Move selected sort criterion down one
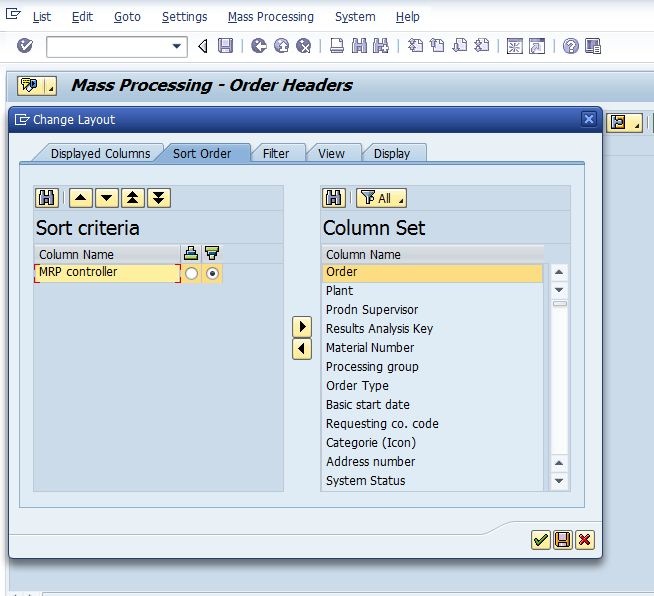This screenshot has width=654, height=596. pyautogui.click(x=106, y=198)
